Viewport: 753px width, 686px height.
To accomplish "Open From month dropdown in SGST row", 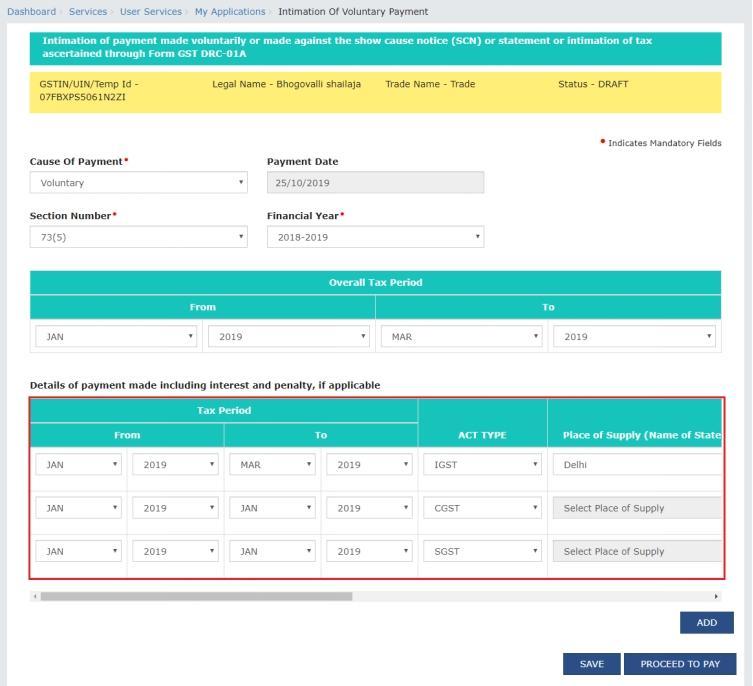I will click(78, 551).
